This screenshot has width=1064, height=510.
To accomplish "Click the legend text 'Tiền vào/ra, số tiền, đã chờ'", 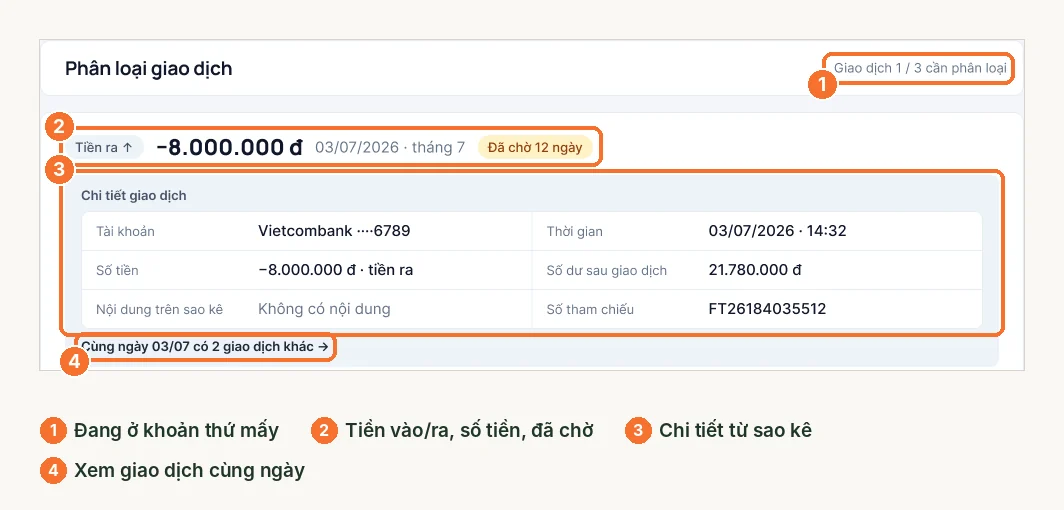I will coord(470,431).
